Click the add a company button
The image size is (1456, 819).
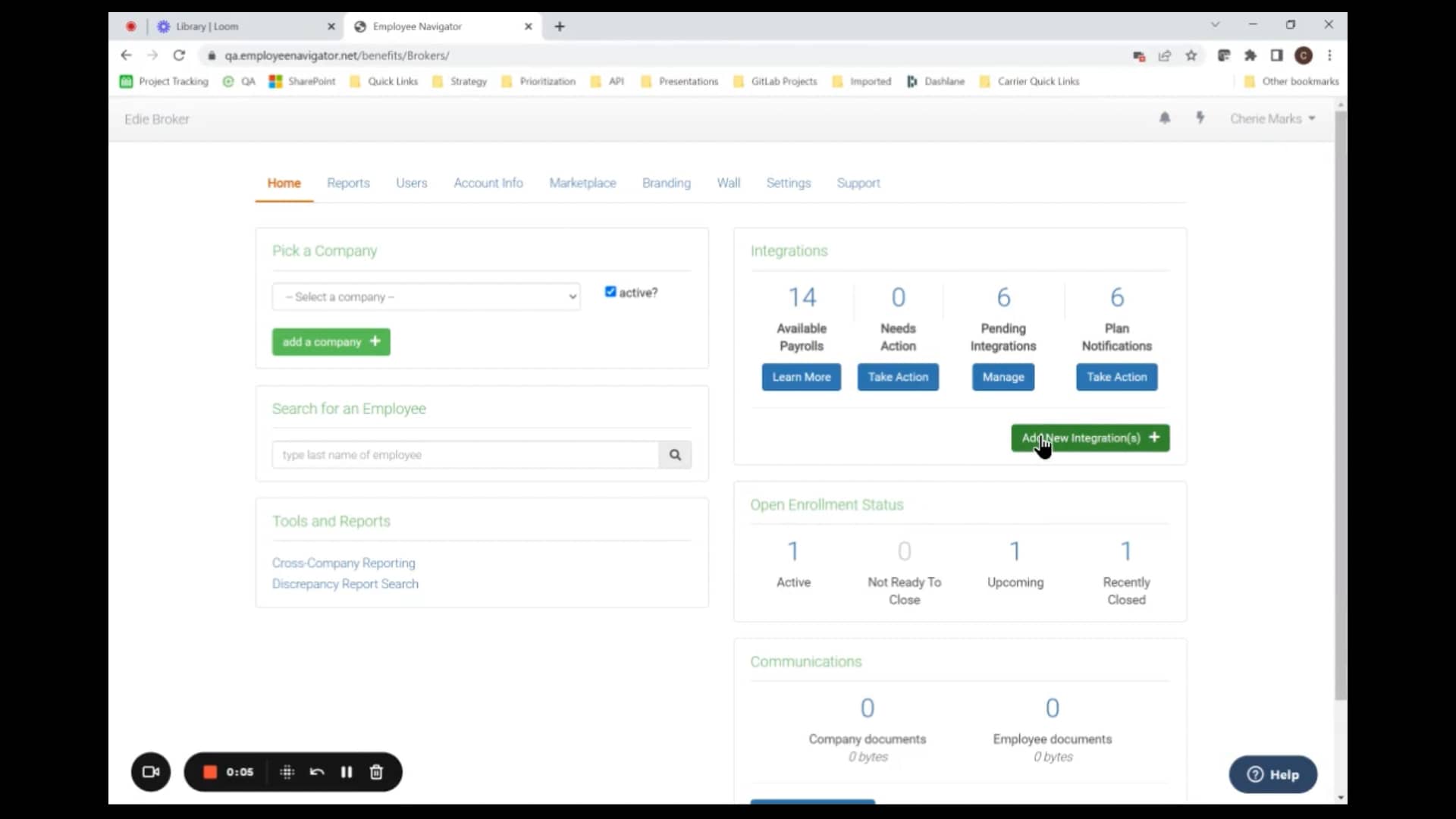(x=331, y=341)
